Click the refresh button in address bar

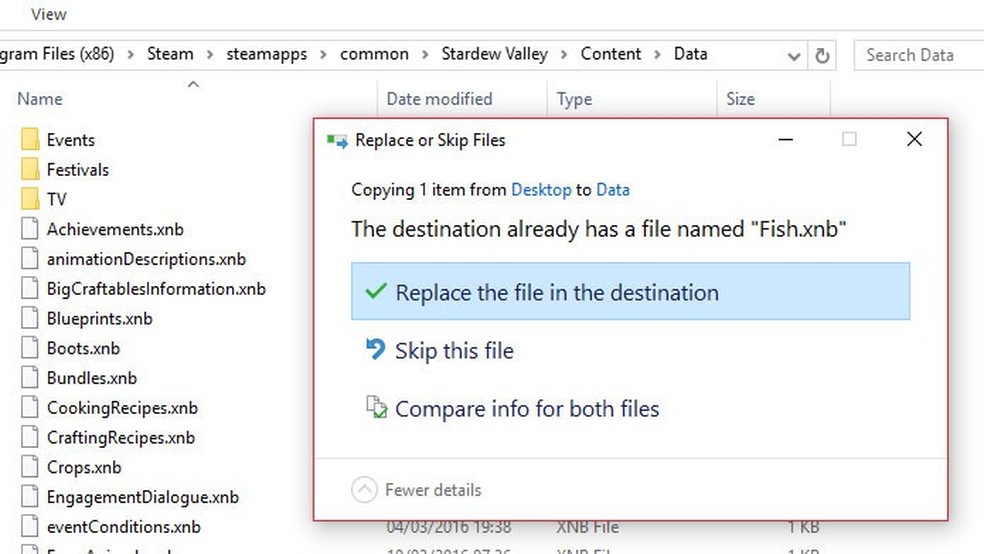(822, 55)
